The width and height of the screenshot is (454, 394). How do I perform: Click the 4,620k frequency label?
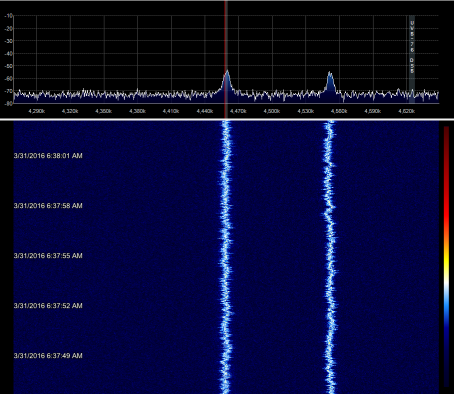[x=407, y=111]
